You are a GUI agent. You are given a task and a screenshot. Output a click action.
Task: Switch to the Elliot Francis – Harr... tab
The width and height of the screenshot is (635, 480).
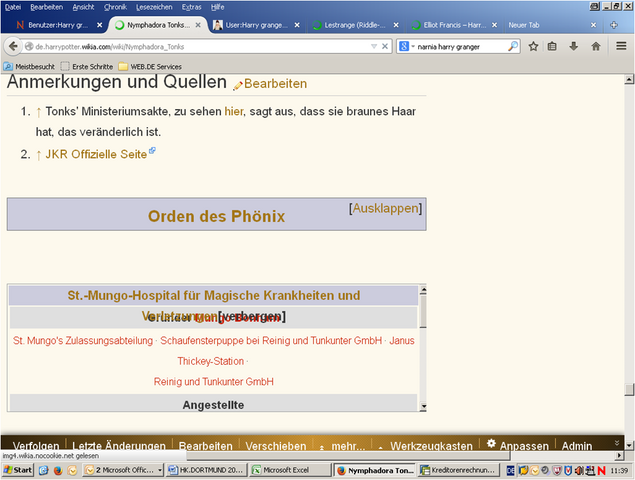(454, 25)
